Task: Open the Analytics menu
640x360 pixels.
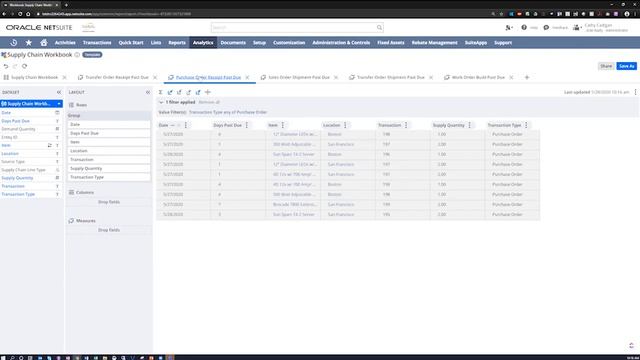Action: [203, 42]
